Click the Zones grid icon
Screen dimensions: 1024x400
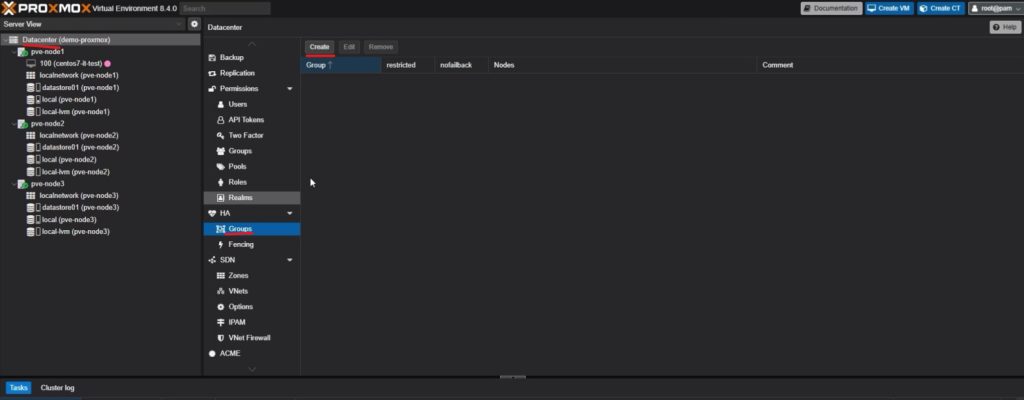click(x=221, y=276)
